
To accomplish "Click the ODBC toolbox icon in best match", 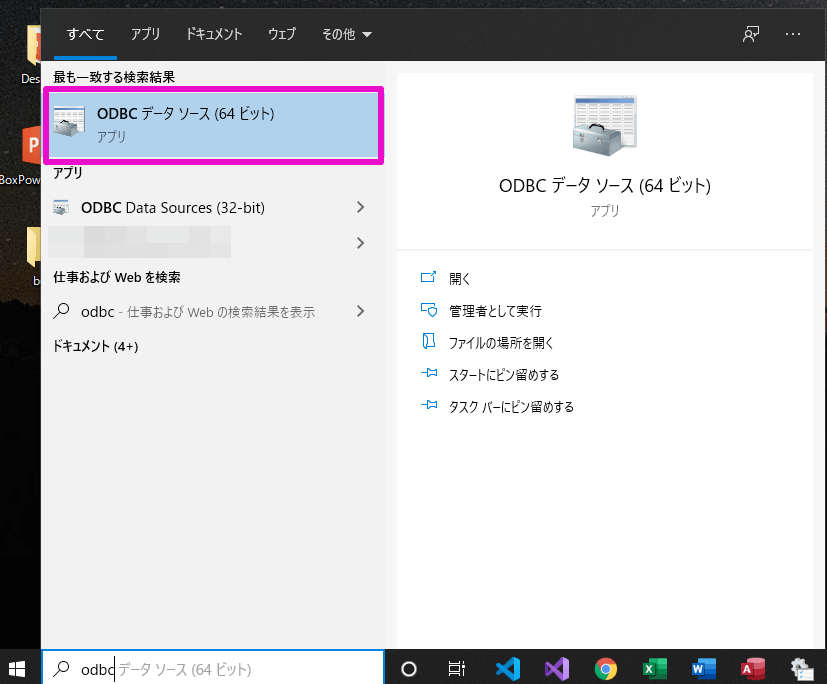I will [x=69, y=121].
